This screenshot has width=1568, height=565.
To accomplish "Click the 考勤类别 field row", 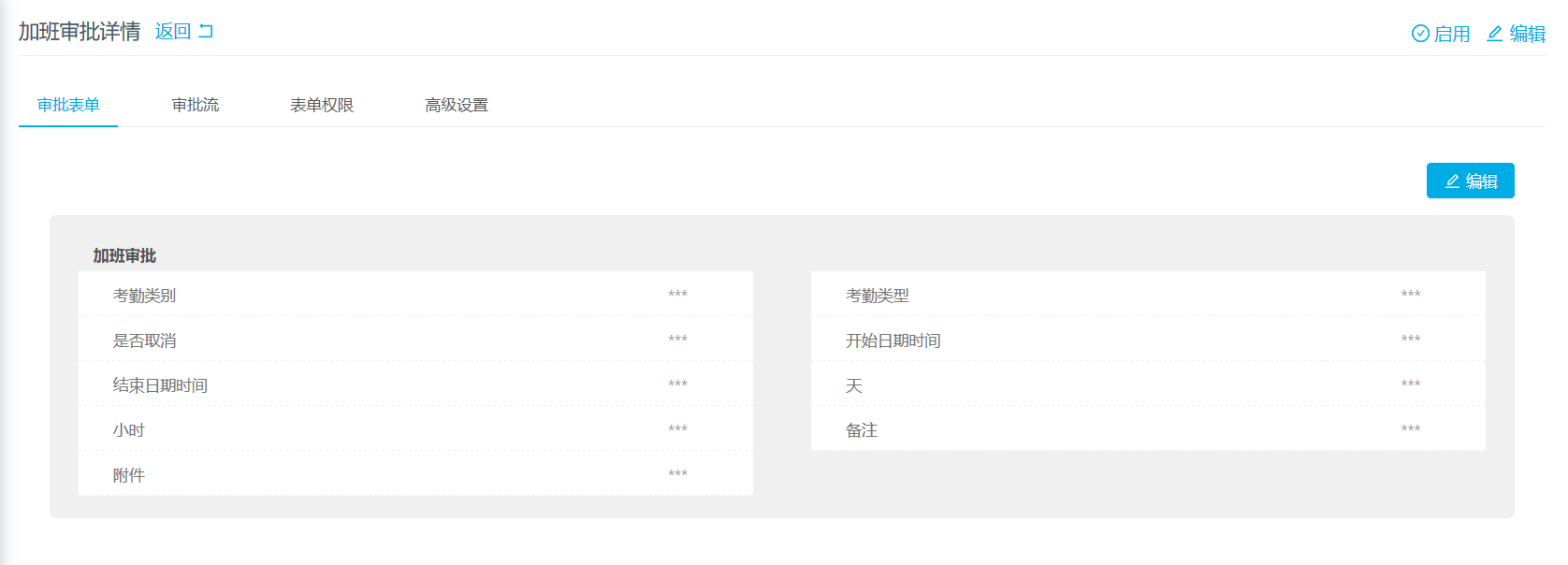I will (415, 294).
